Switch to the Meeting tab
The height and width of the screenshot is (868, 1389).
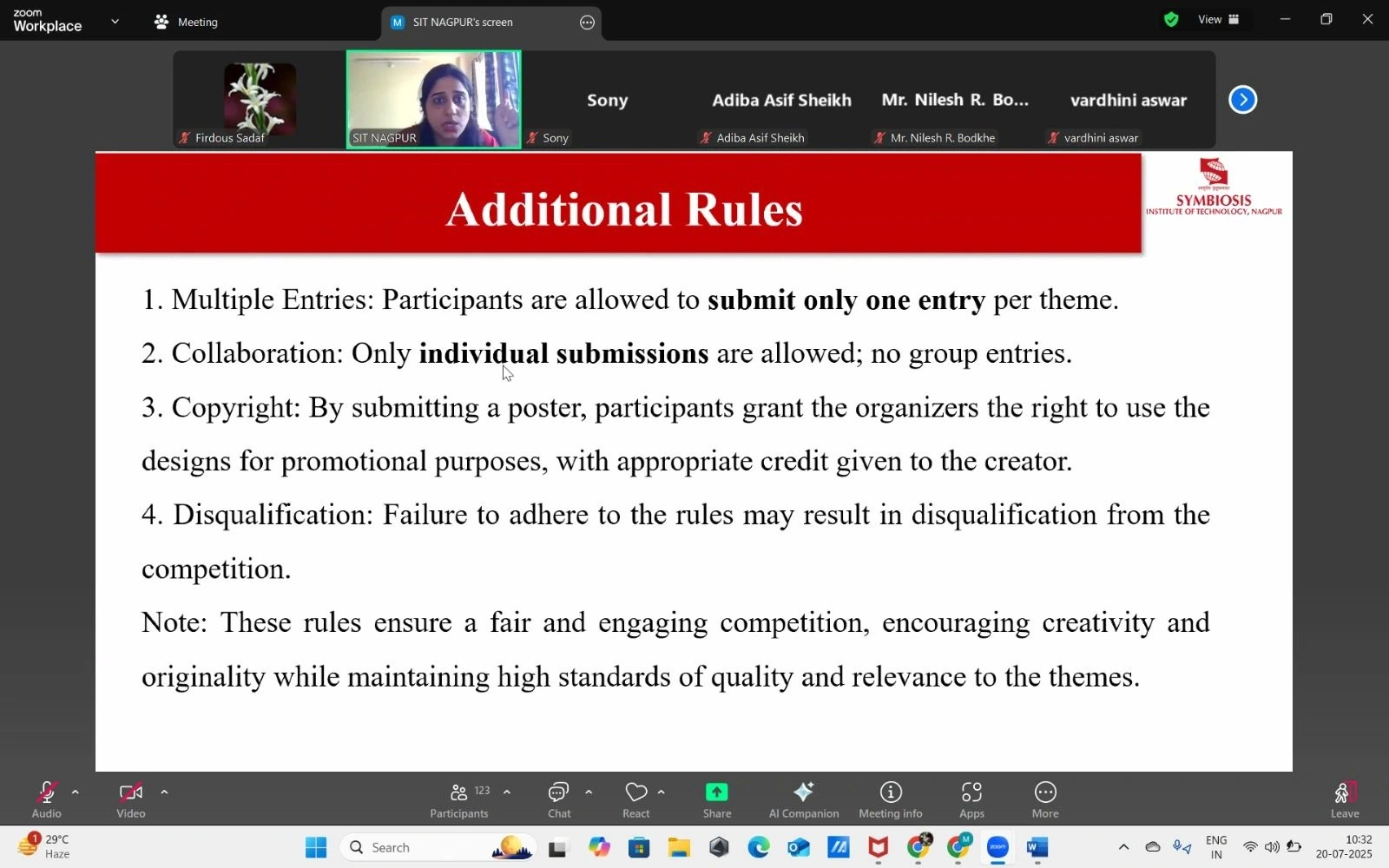click(187, 23)
